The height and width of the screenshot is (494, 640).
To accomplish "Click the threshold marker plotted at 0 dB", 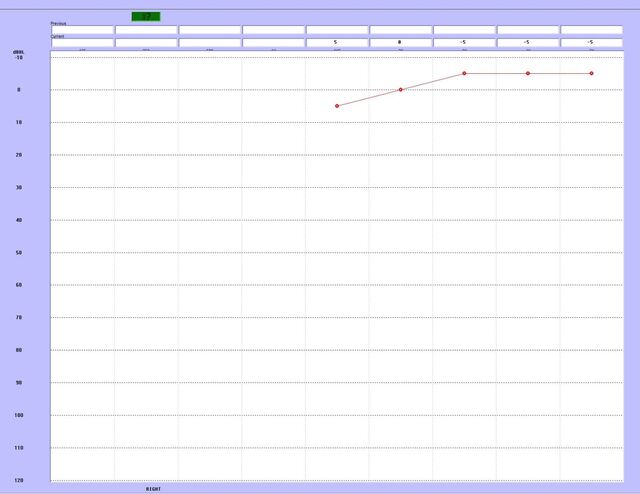I will [401, 89].
